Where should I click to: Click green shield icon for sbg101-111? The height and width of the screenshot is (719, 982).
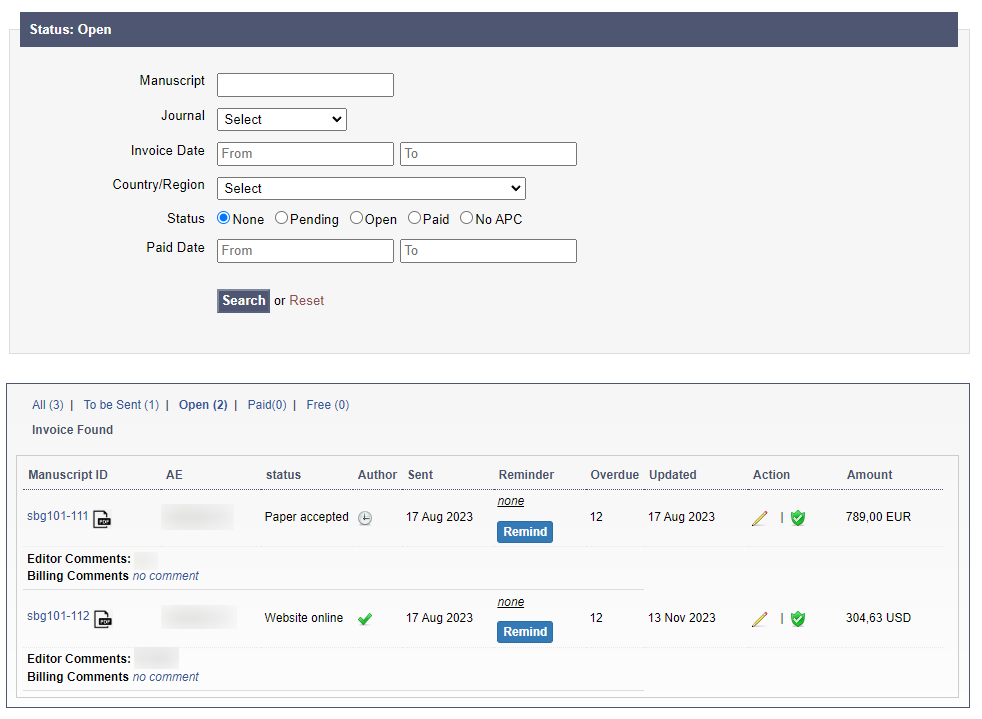[x=798, y=518]
